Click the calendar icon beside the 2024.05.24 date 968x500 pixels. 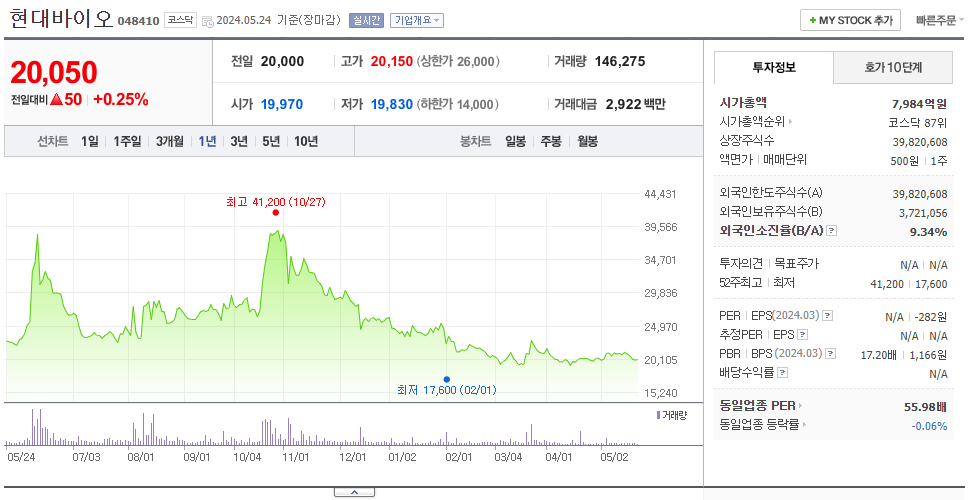(207, 21)
